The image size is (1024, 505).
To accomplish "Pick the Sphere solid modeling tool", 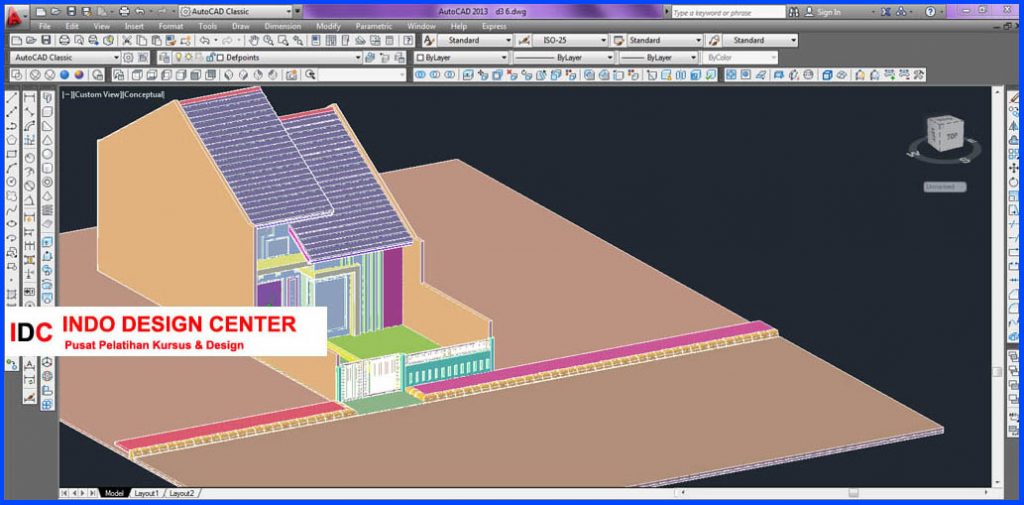I will [x=48, y=154].
